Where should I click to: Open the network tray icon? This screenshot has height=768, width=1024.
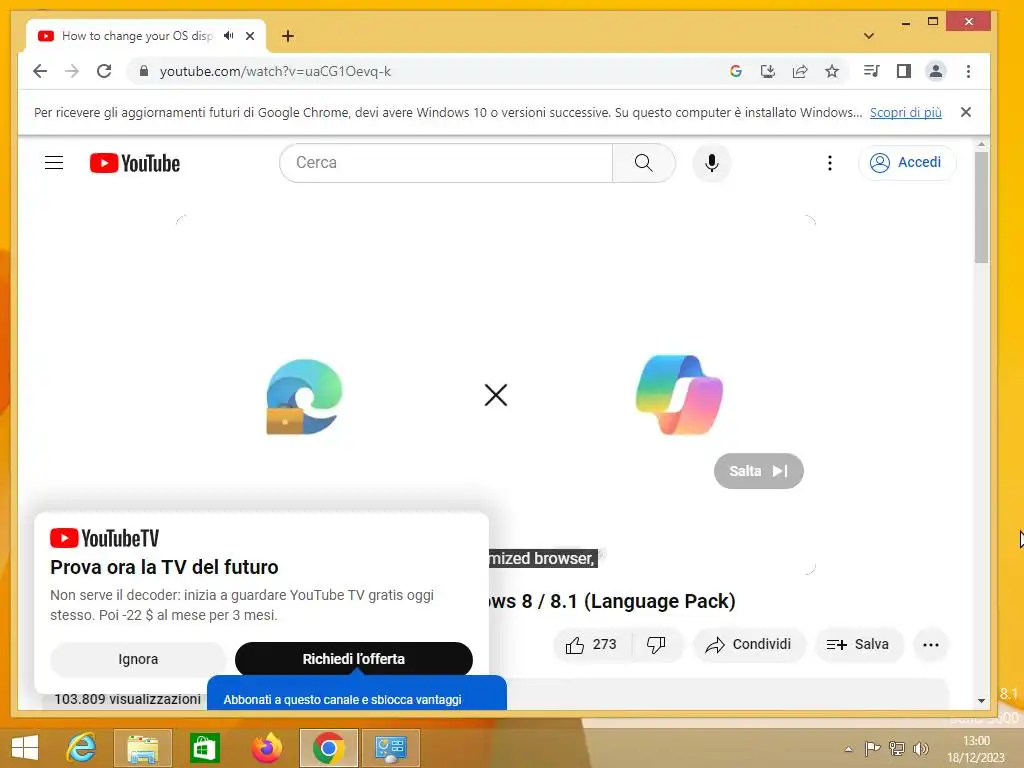tap(897, 748)
